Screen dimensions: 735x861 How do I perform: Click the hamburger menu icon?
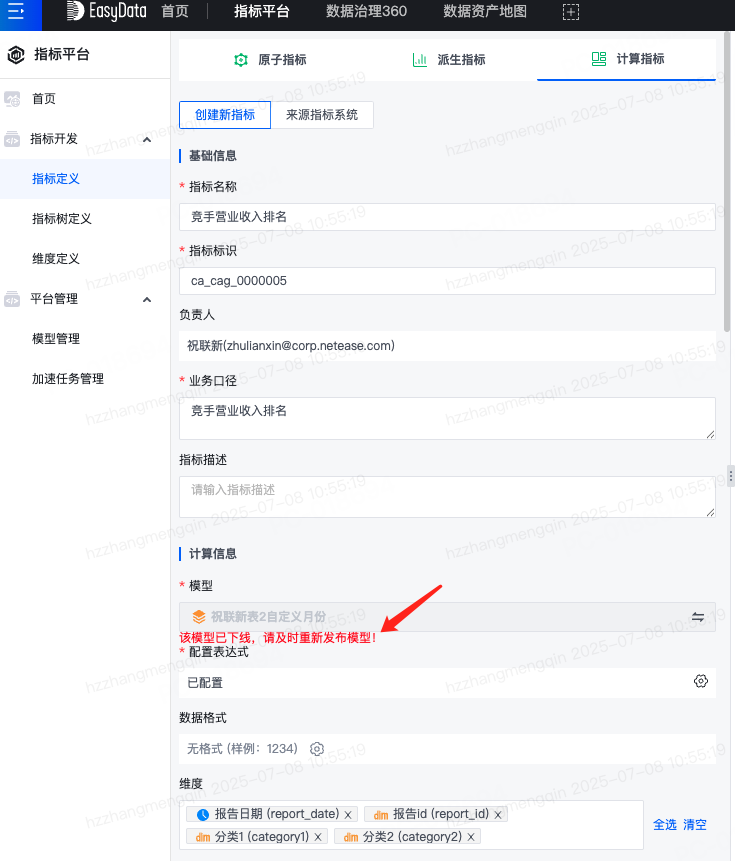[x=16, y=12]
